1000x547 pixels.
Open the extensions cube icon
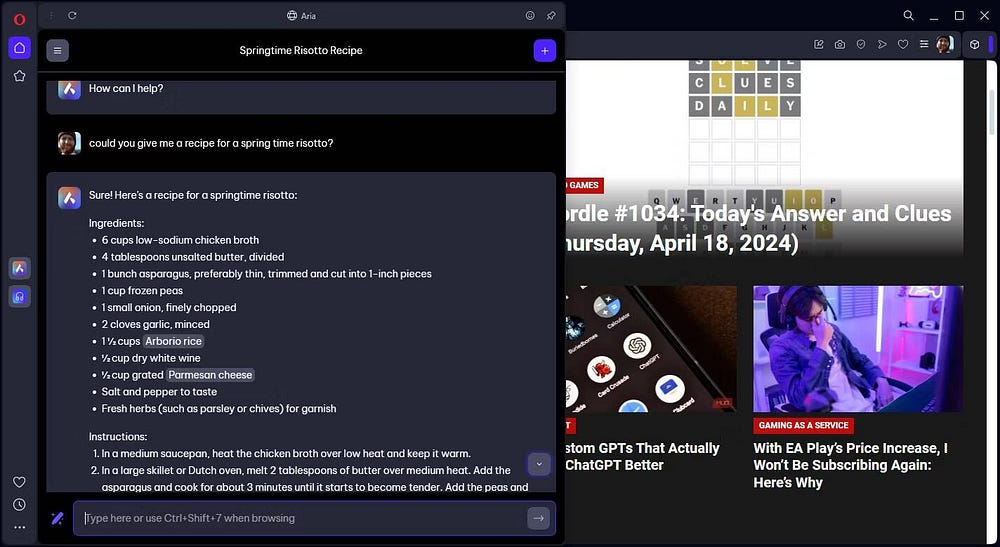point(974,45)
